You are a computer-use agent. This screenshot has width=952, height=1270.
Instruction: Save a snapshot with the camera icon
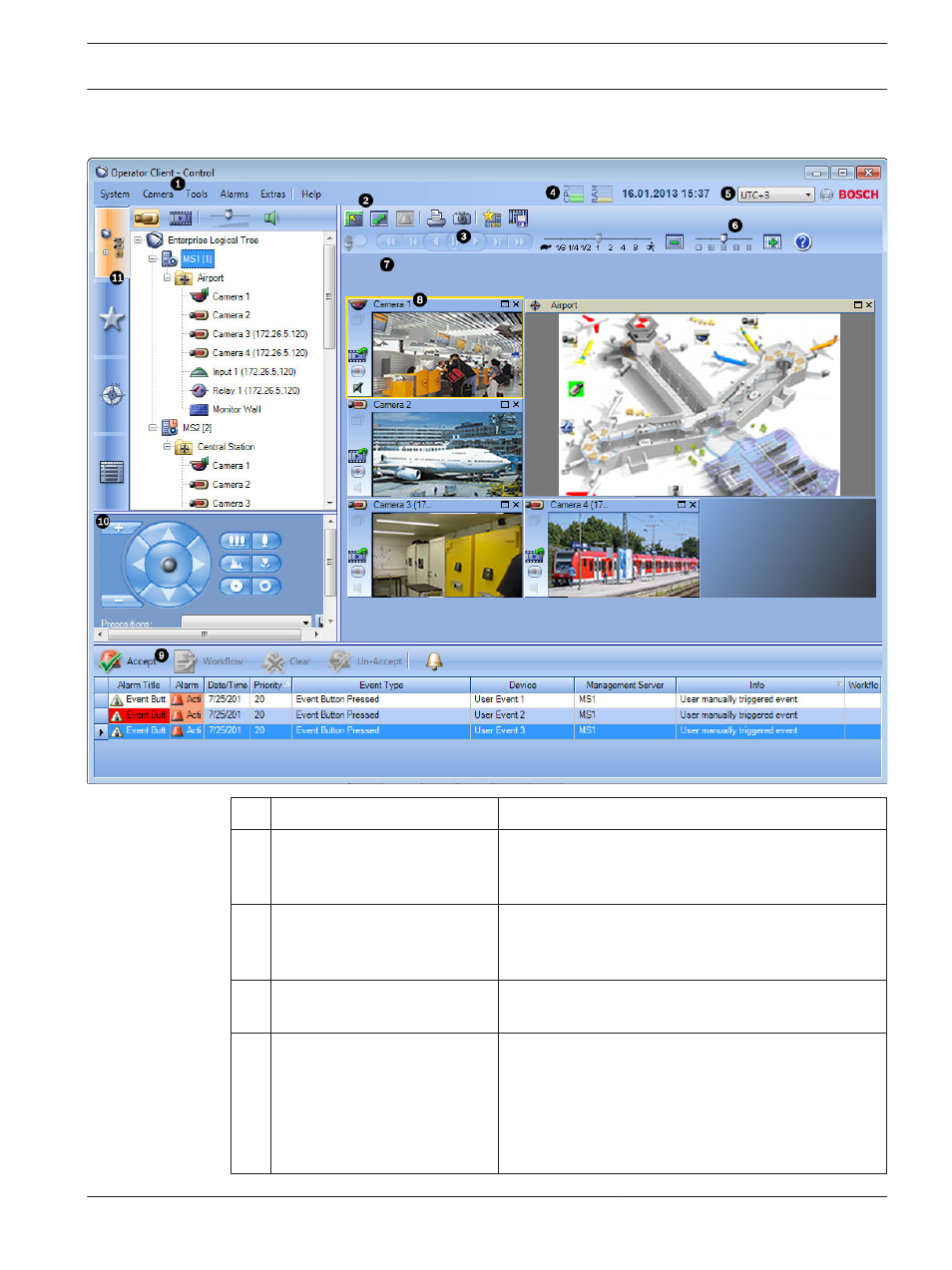(x=462, y=217)
